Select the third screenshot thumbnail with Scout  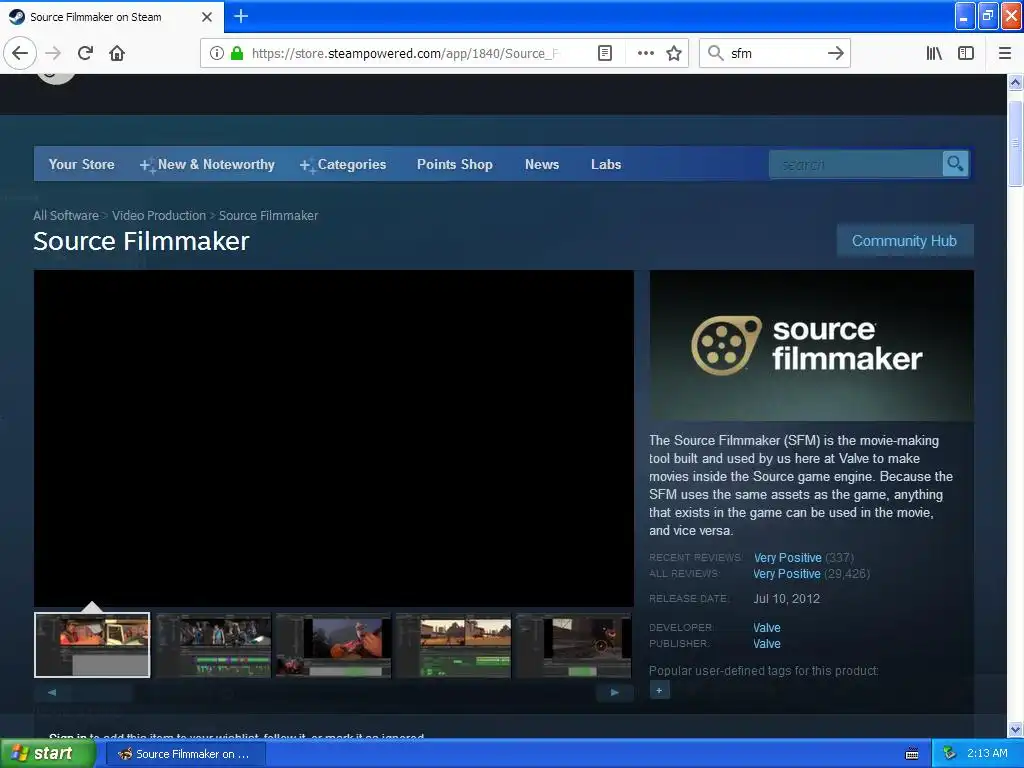tap(333, 645)
